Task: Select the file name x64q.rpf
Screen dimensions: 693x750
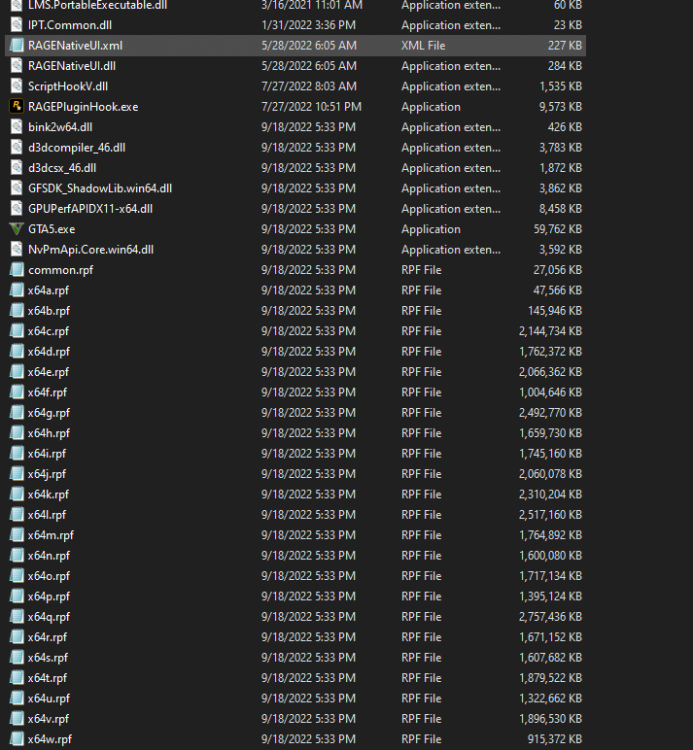Action: click(49, 617)
